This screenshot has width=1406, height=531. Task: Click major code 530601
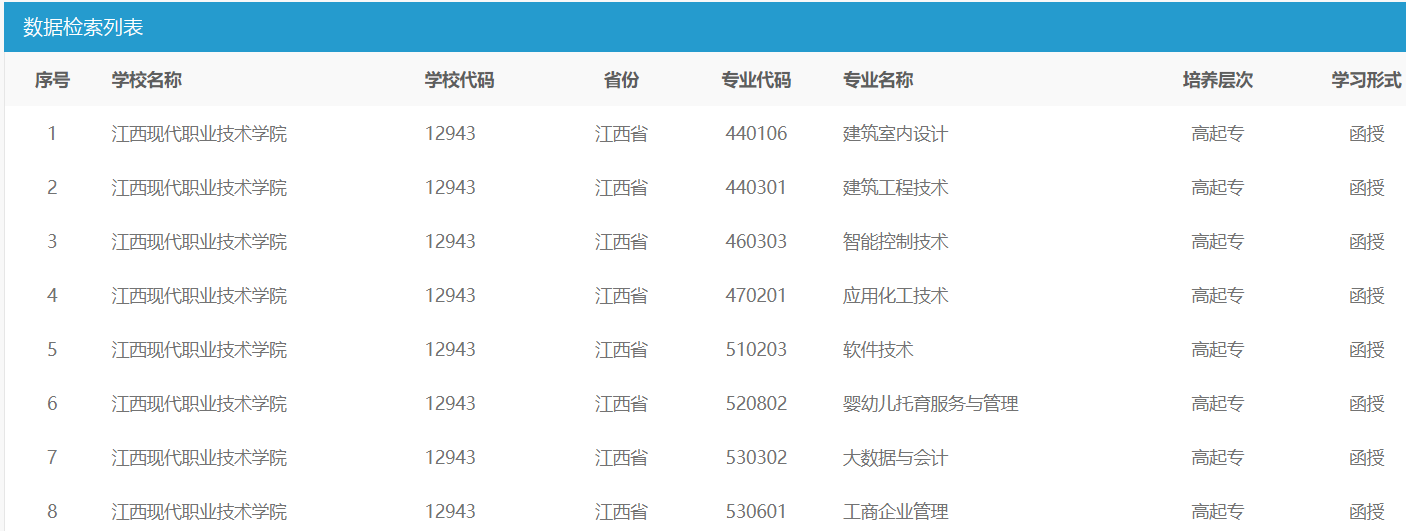pyautogui.click(x=756, y=511)
